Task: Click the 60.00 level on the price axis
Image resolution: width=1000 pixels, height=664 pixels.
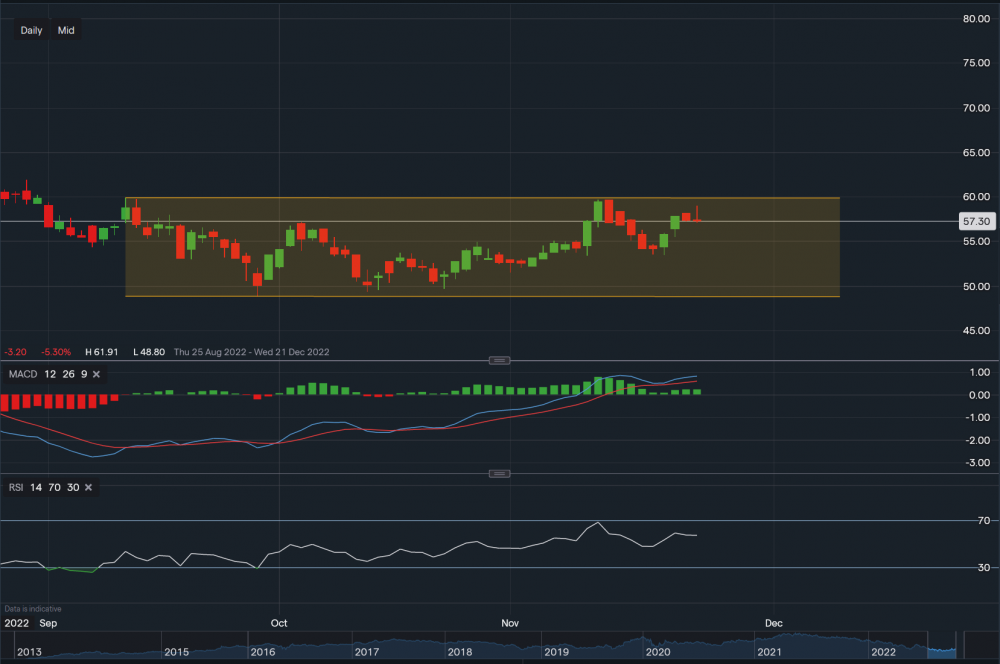Action: (976, 197)
